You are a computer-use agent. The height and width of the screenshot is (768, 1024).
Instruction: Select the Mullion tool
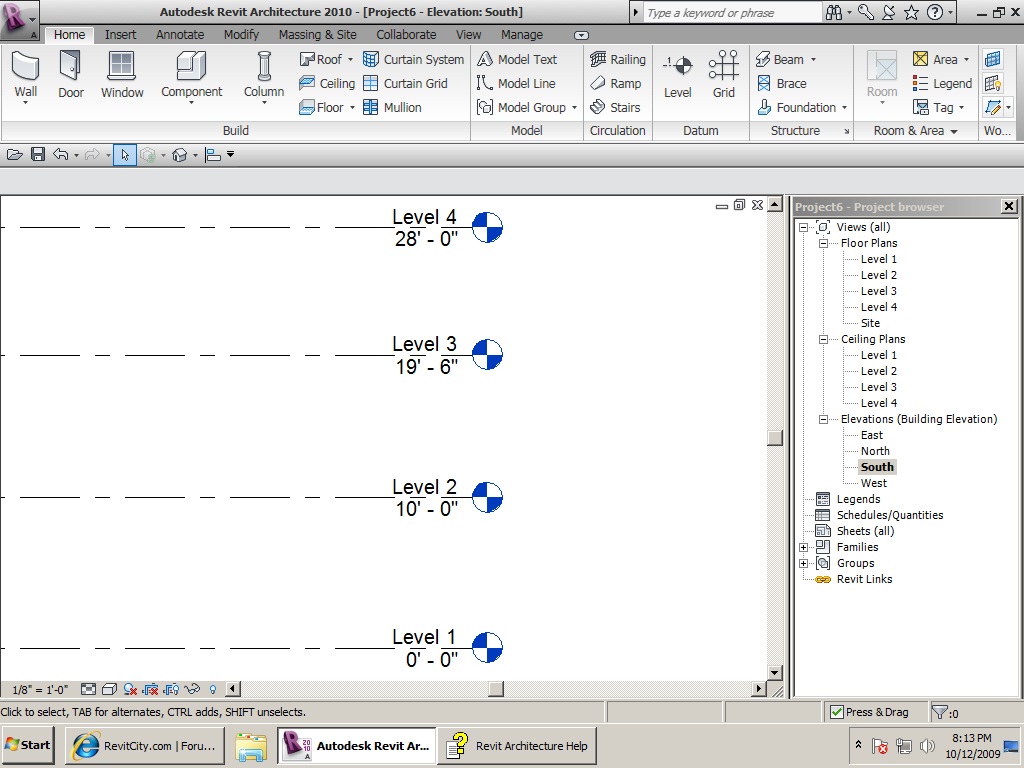392,108
